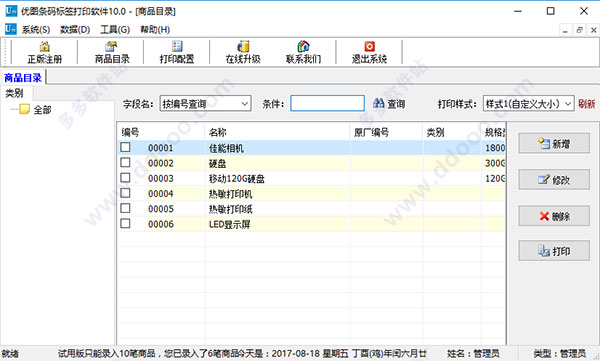Click the 原厂编号 column header
Viewport: 600px width, 361px height.
click(x=386, y=132)
